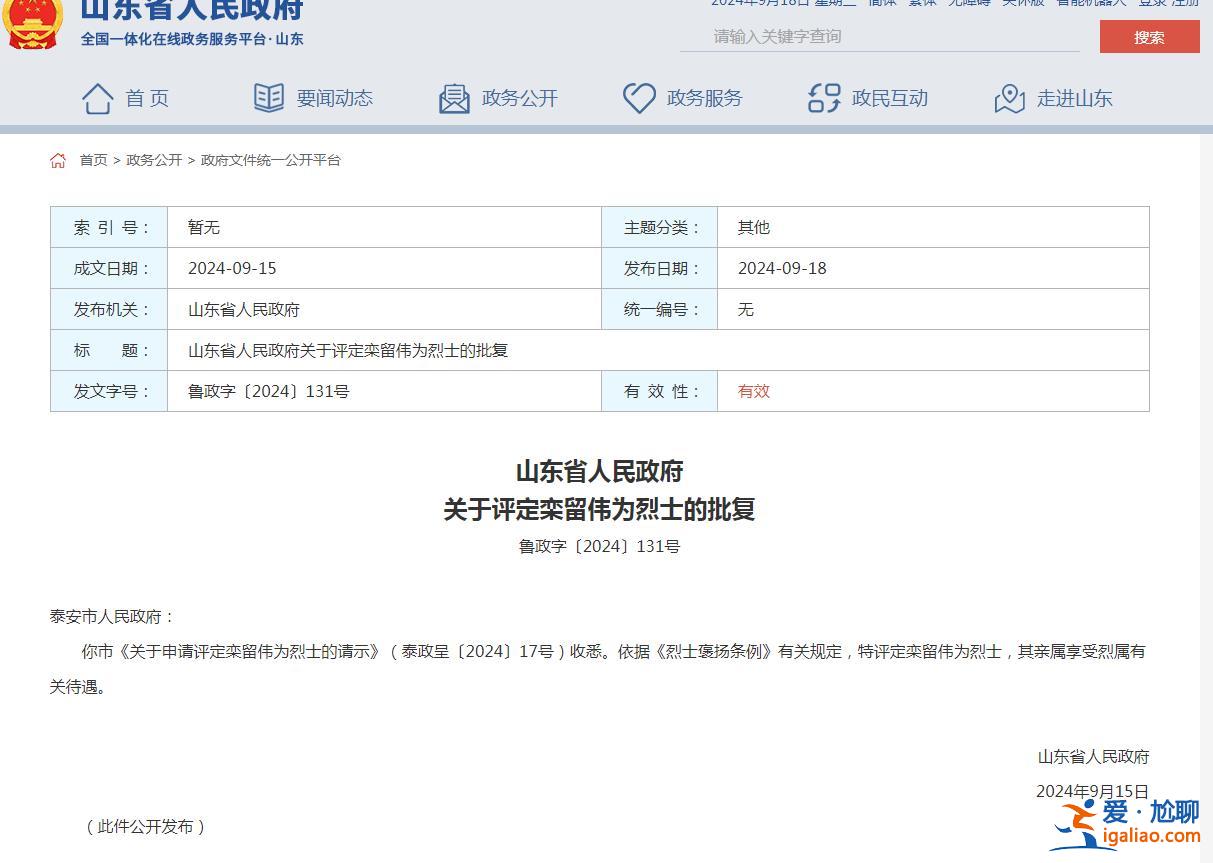
Task: Click the 政府文件统一公开平台 breadcrumb link
Action: pos(270,160)
